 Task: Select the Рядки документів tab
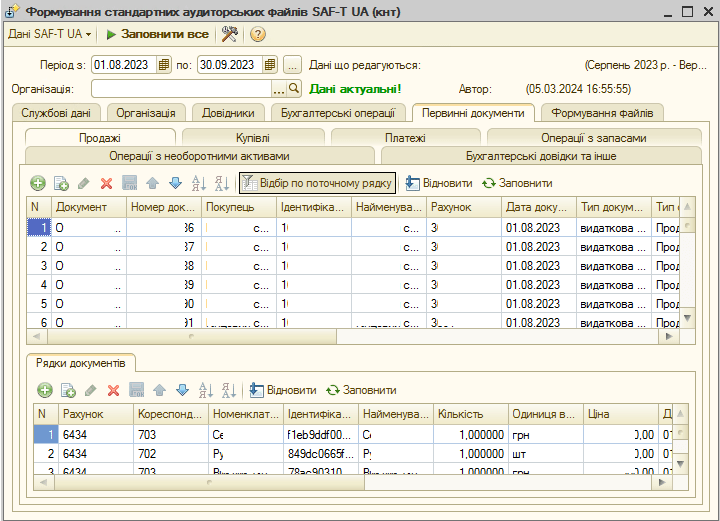coord(81,363)
